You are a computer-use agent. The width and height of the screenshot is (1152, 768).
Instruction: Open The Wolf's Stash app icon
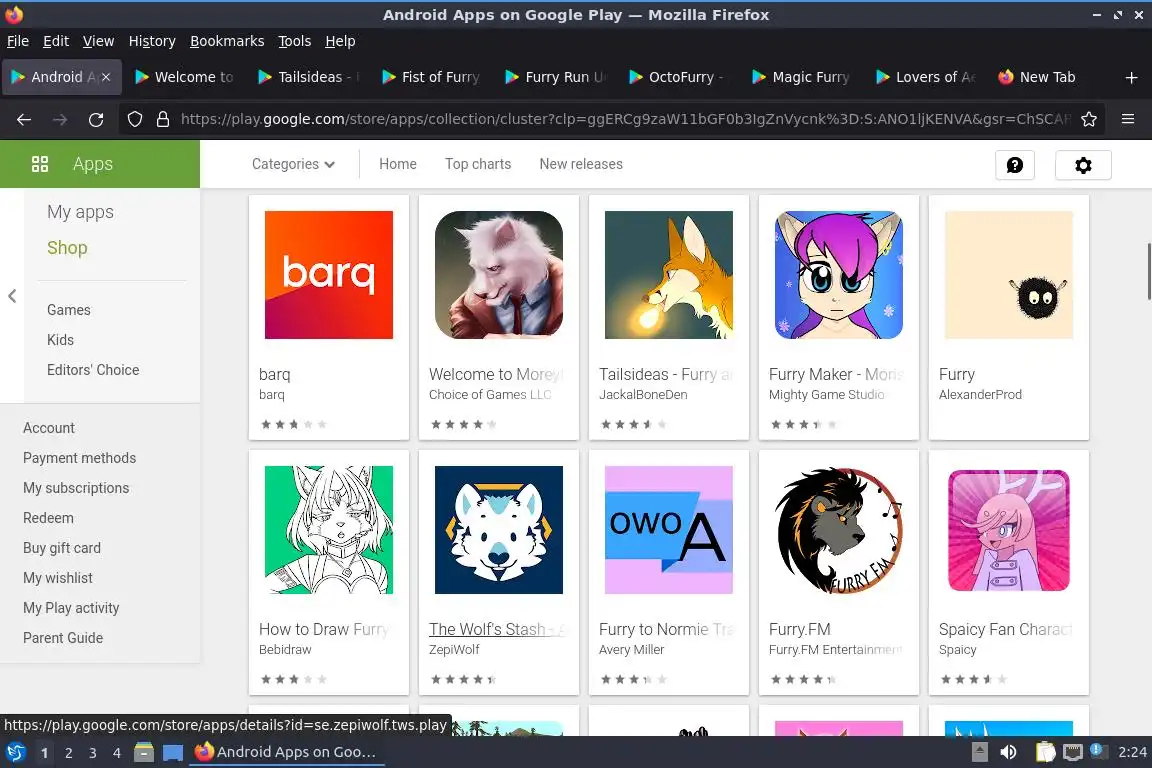click(499, 530)
